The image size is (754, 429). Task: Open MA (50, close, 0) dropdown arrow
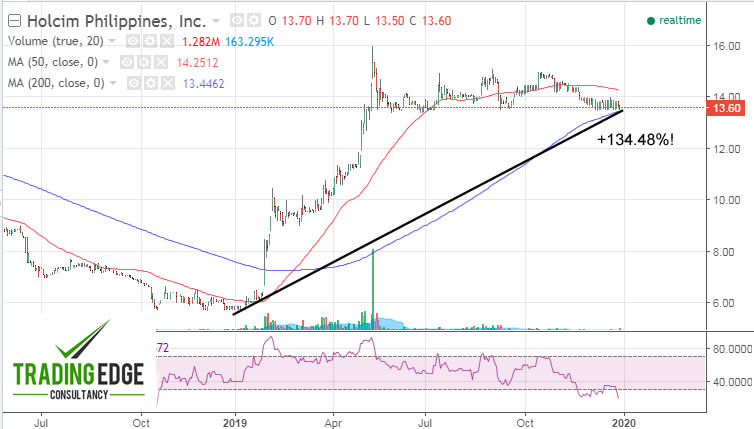click(106, 63)
